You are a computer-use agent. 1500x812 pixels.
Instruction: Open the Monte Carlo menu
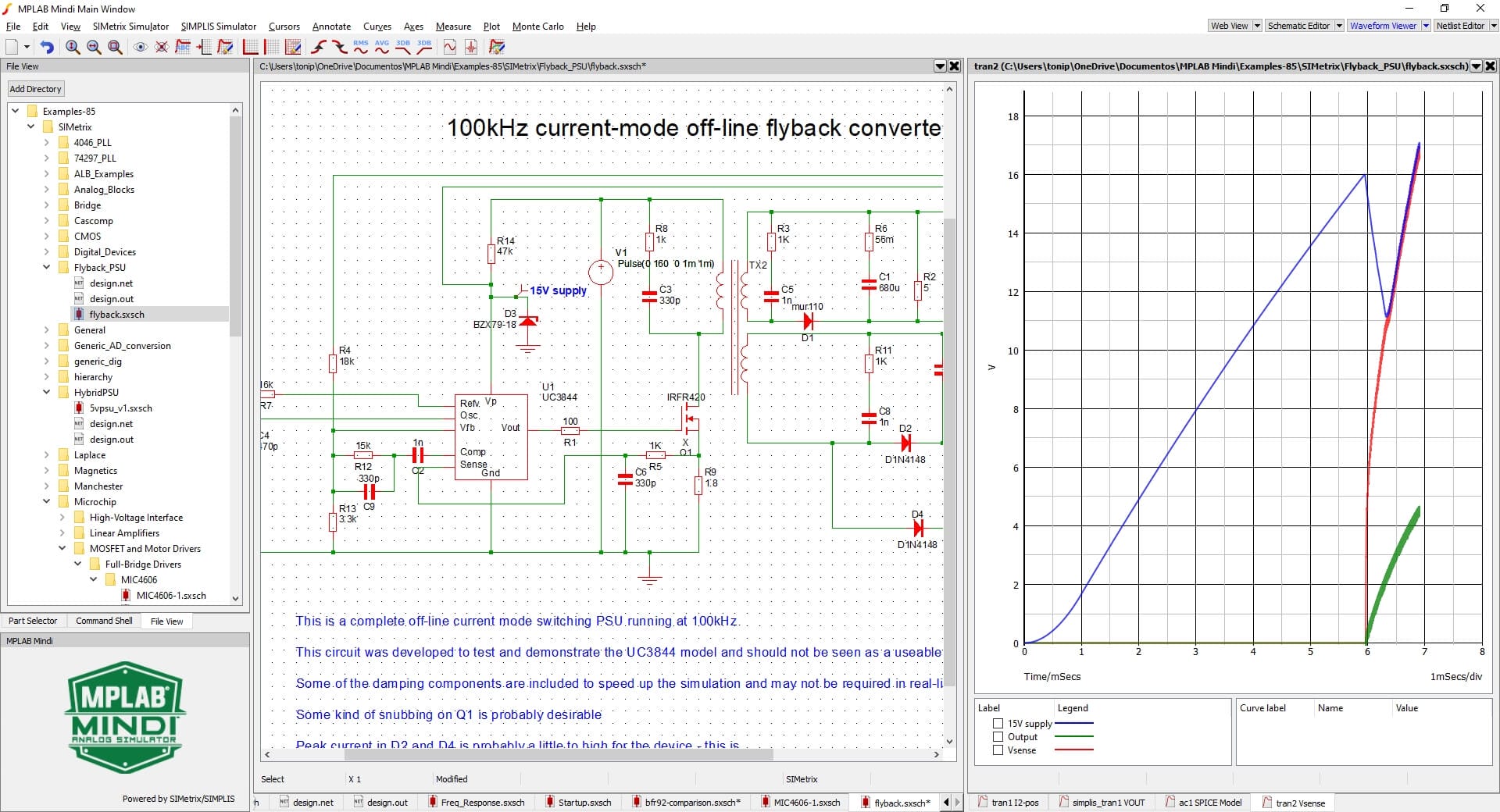(x=537, y=27)
